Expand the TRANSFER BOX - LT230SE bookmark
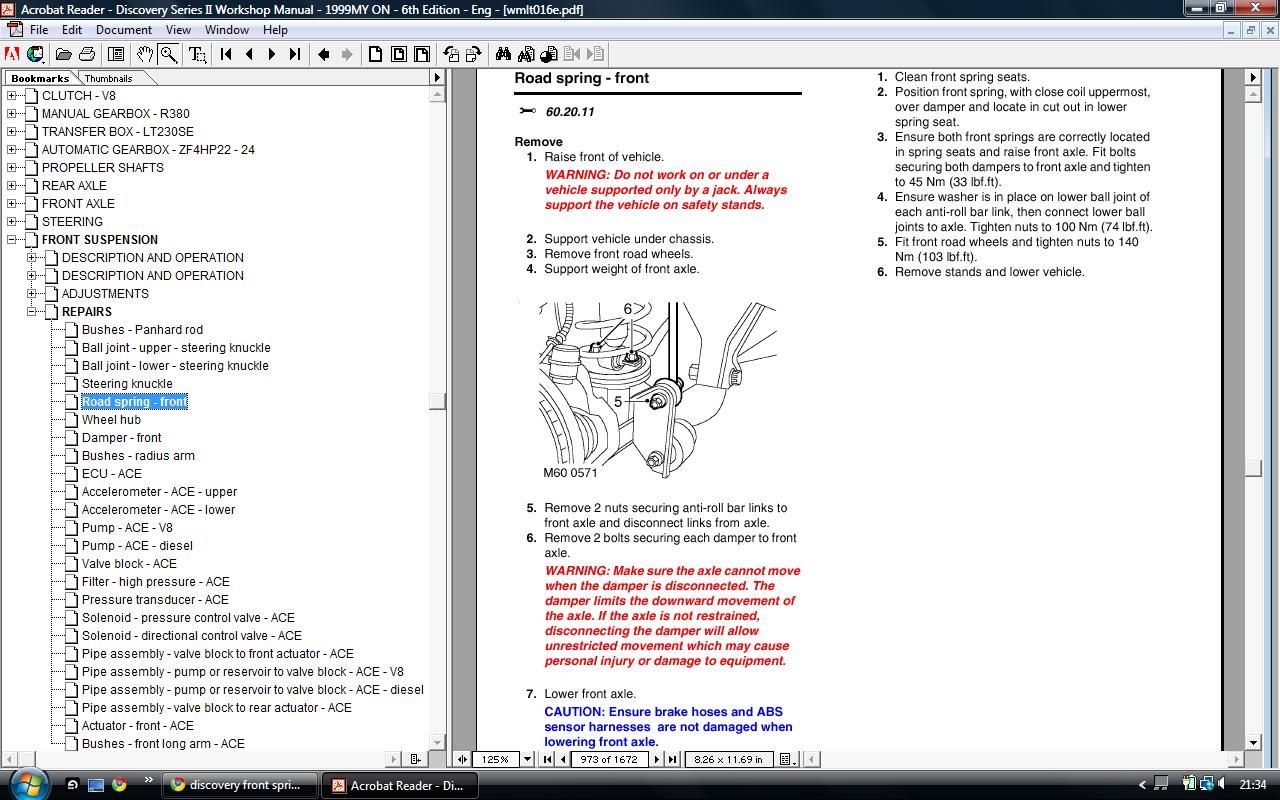1280x800 pixels. (x=12, y=132)
